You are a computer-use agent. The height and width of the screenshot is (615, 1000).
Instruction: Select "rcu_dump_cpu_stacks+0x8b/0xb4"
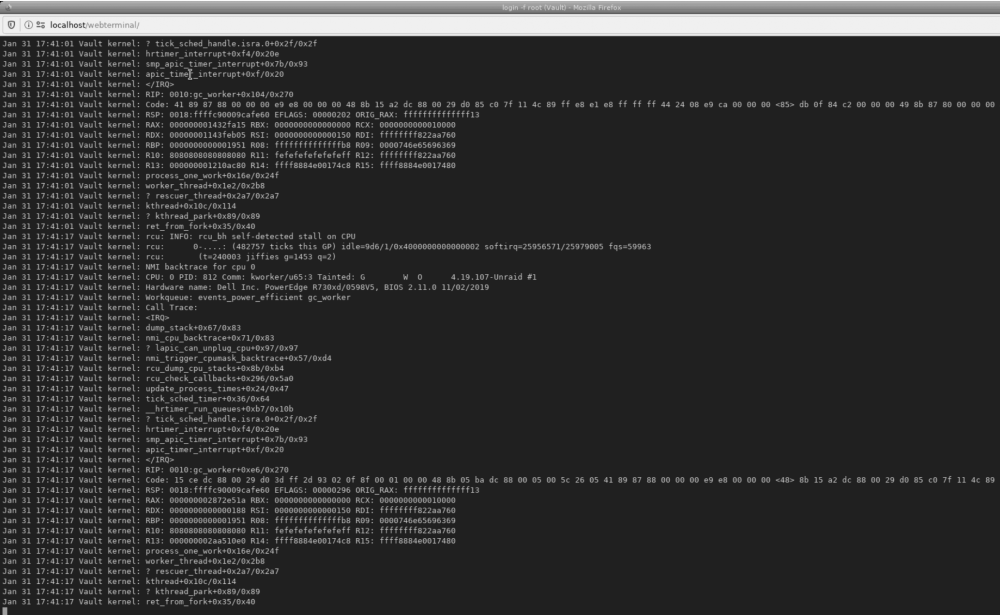[215, 368]
